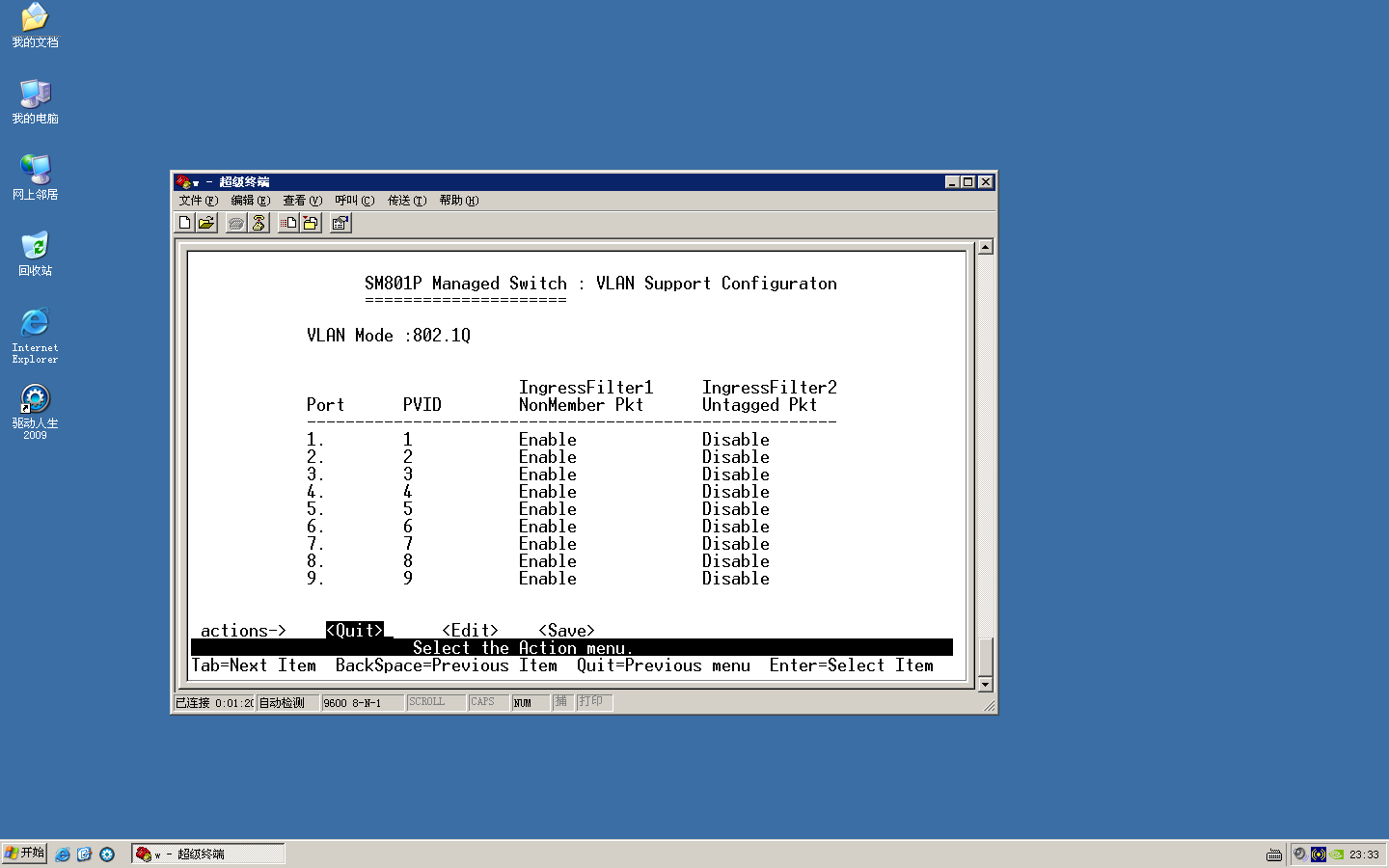1389x868 pixels.
Task: Open the 呼叫(C) menu
Action: coord(355,201)
